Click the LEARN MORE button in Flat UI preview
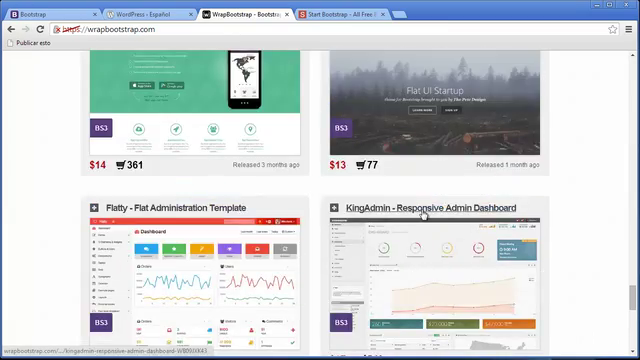Viewport: 640px width, 360px height. coord(422,110)
